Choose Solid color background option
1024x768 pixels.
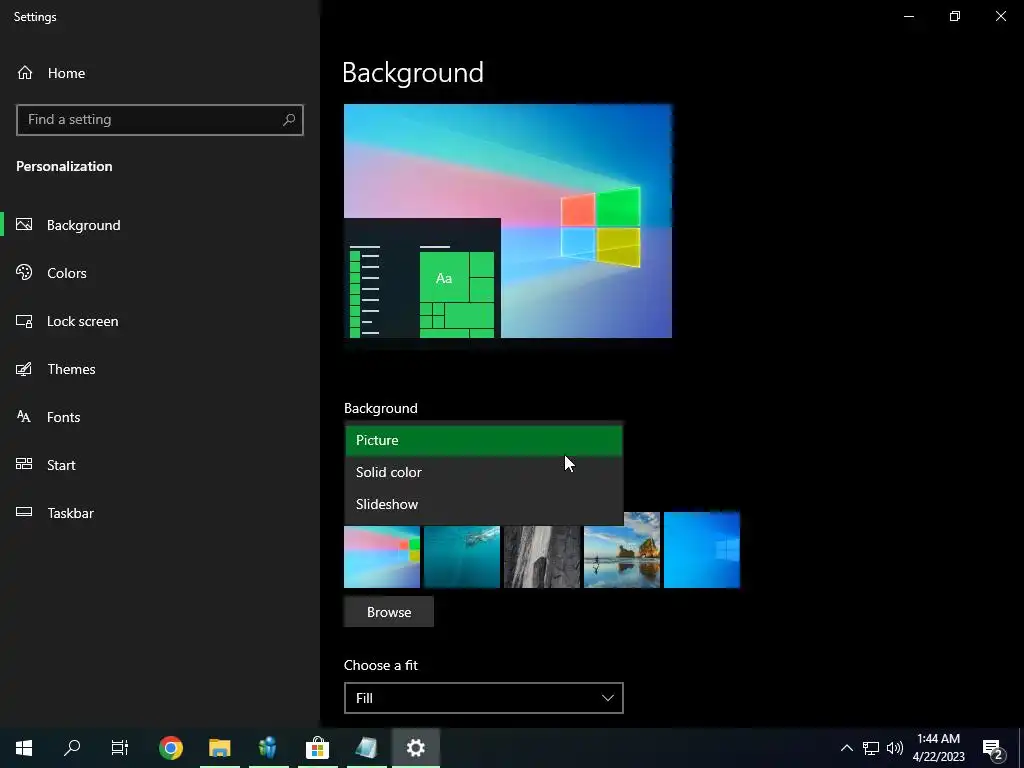484,472
